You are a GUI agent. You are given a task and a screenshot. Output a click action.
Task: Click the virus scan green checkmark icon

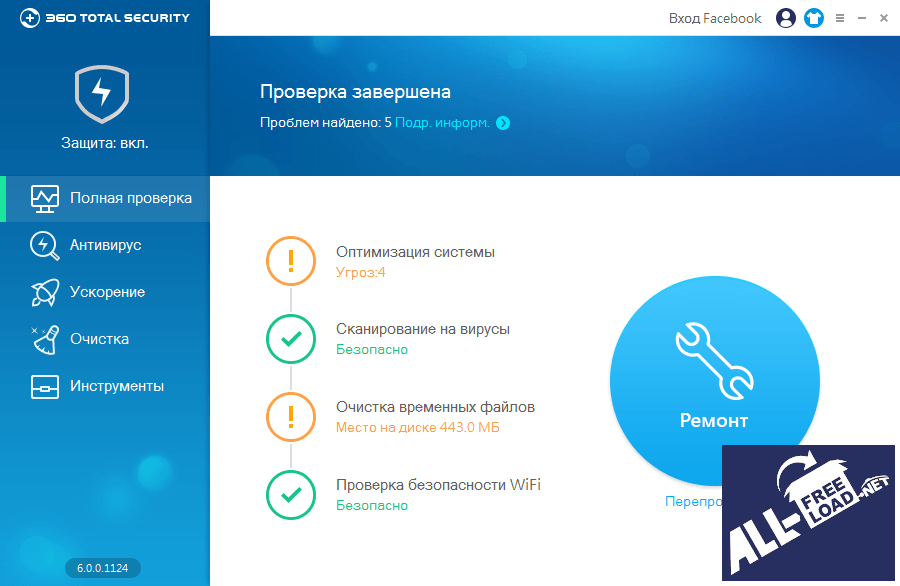pyautogui.click(x=291, y=339)
